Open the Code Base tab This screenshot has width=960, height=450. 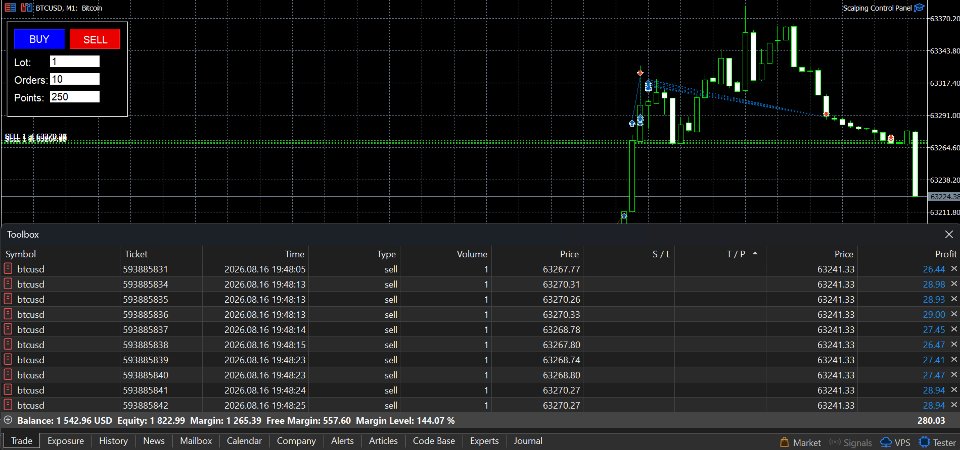[434, 441]
